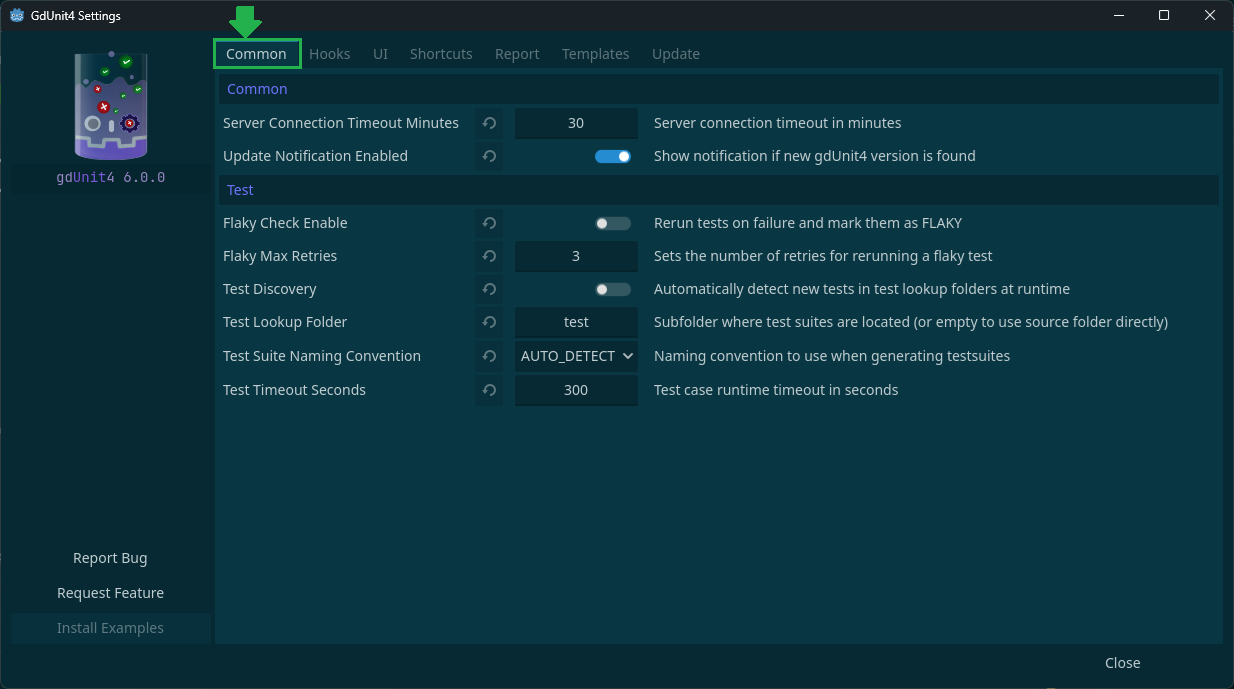Reset Test Suite Naming Convention
The image size is (1234, 689).
tap(489, 356)
